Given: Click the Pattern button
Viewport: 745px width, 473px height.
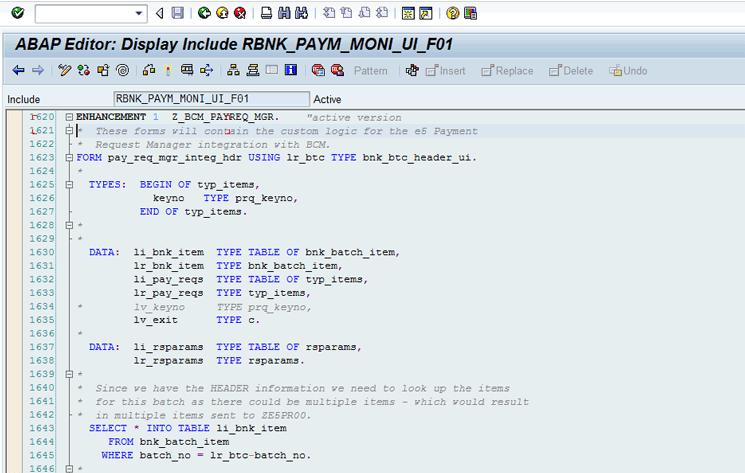Looking at the screenshot, I should point(371,71).
